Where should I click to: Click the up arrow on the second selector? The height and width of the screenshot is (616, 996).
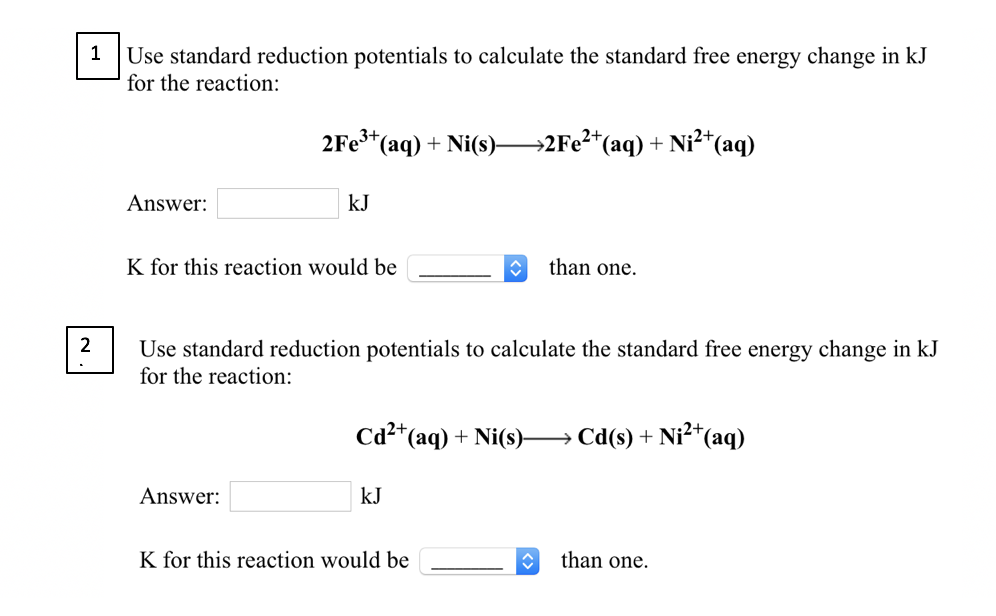(527, 556)
